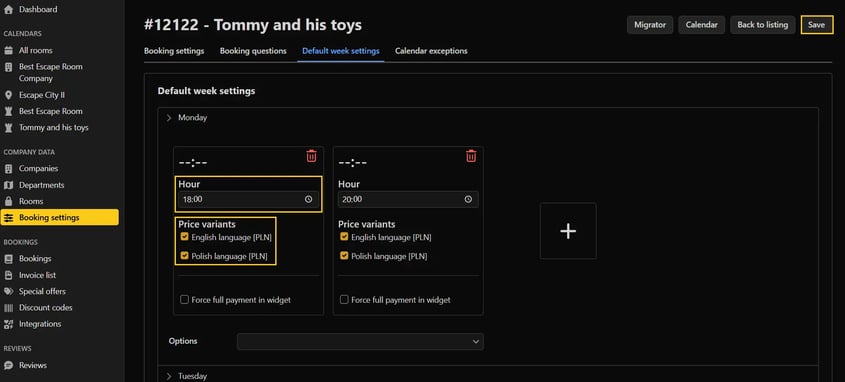Open Special offers page
The image size is (845, 382).
pos(42,291)
